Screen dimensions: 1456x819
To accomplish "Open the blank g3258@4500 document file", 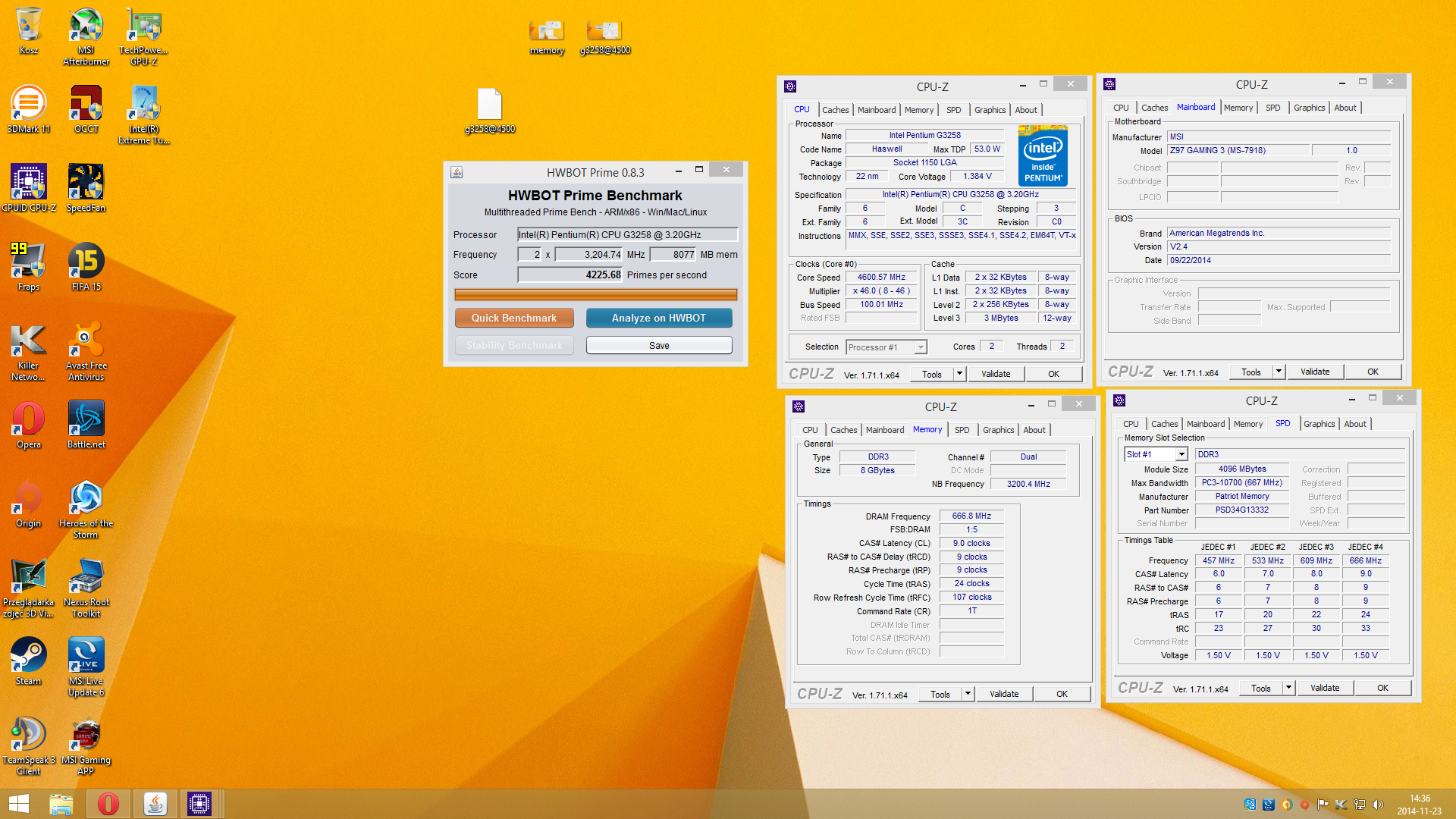I will tap(490, 111).
